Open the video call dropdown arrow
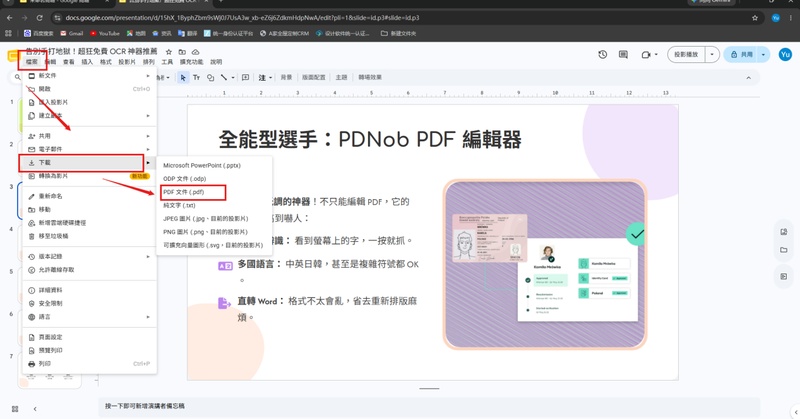Image resolution: width=800 pixels, height=419 pixels. [x=656, y=55]
